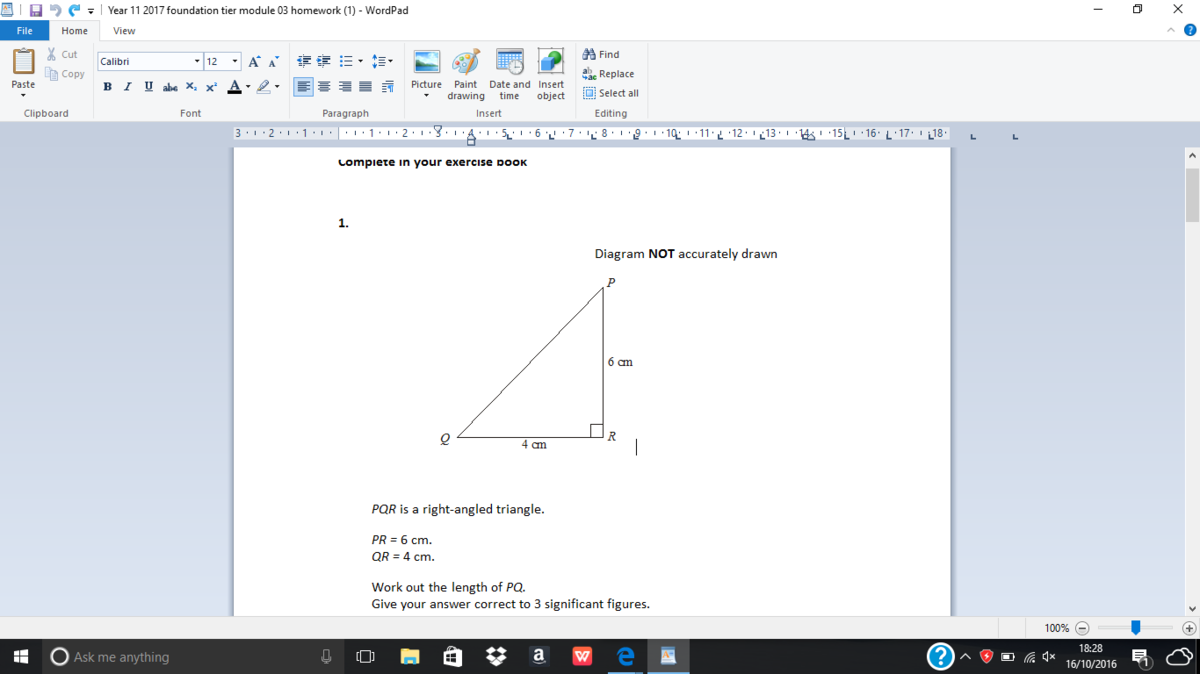Switch to the View tab
The image size is (1200, 674).
124,31
